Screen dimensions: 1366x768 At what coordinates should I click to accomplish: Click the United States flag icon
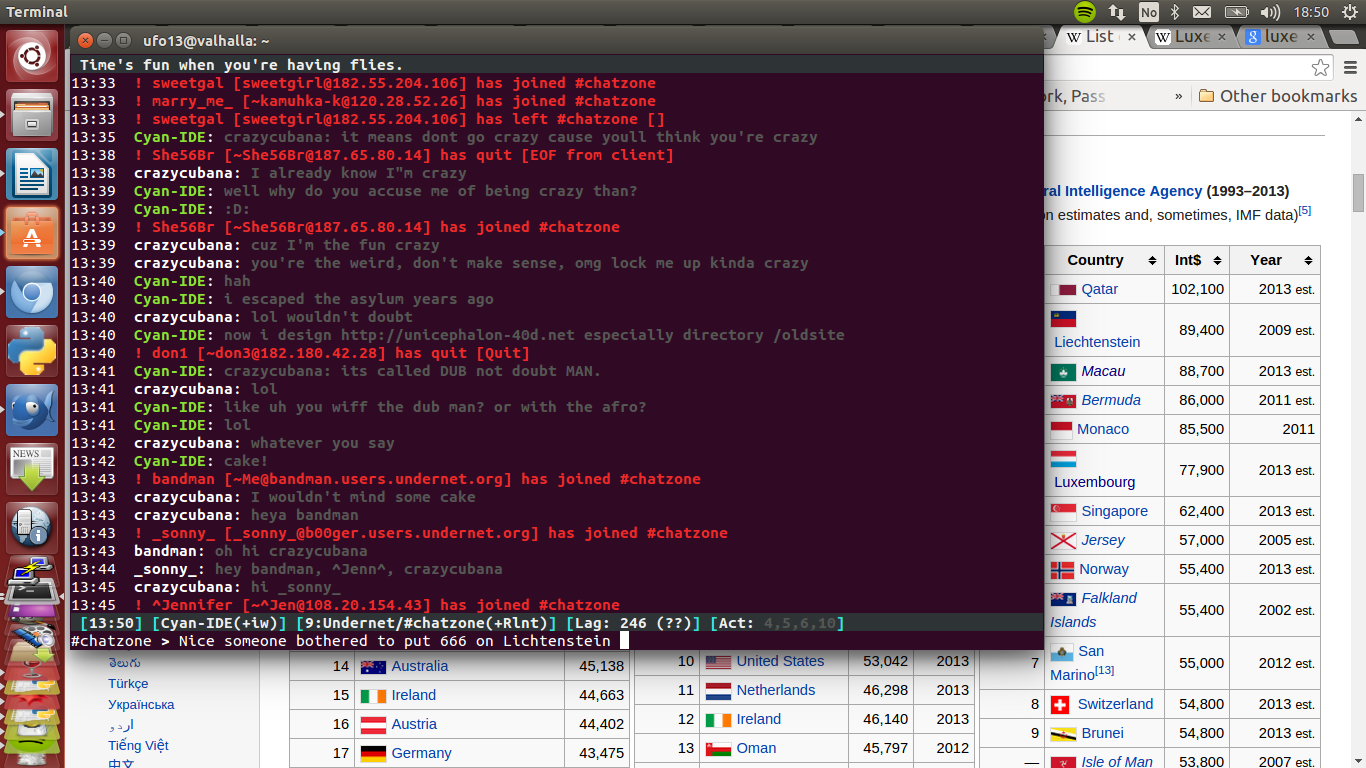718,661
